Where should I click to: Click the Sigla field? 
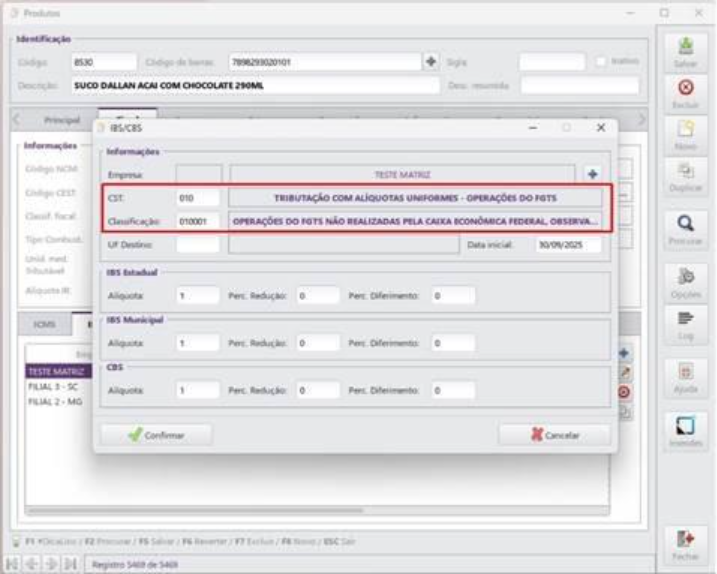coord(552,62)
